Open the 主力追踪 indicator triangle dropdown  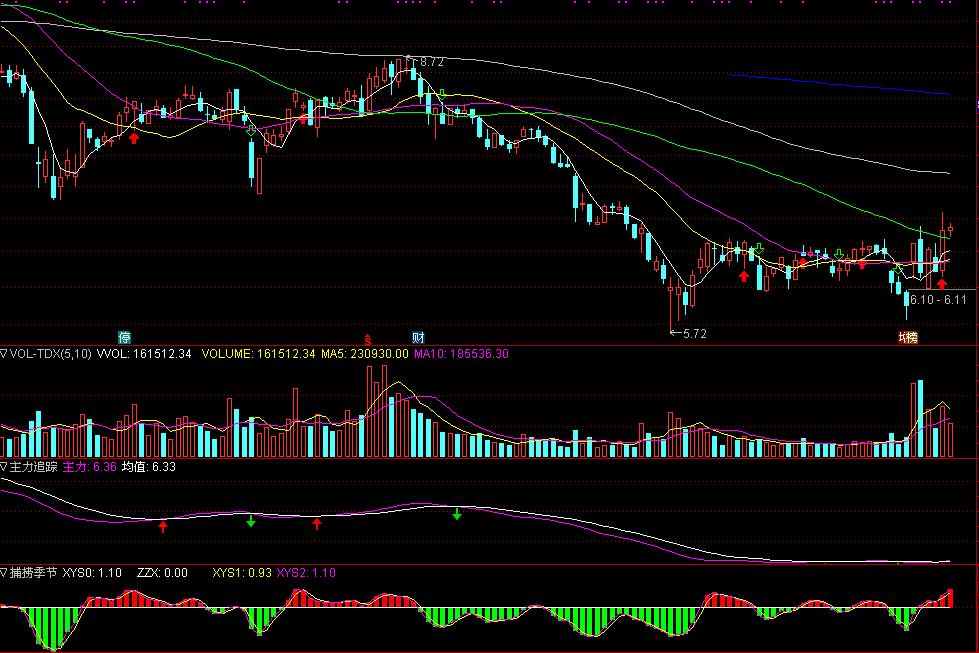[4, 466]
